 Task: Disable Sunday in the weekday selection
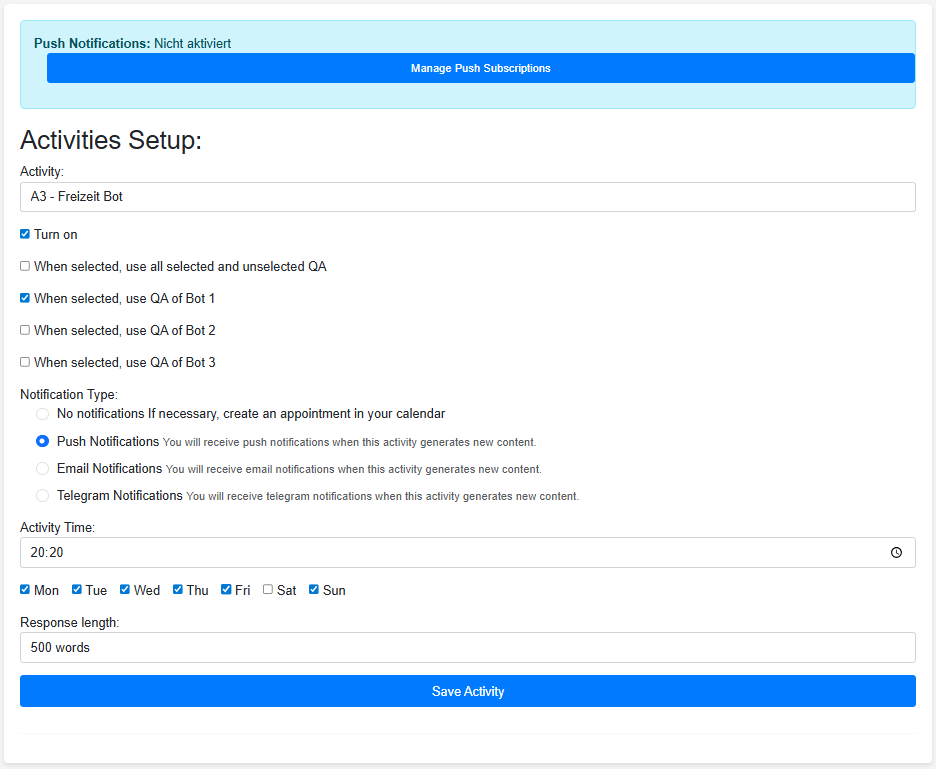tap(313, 589)
